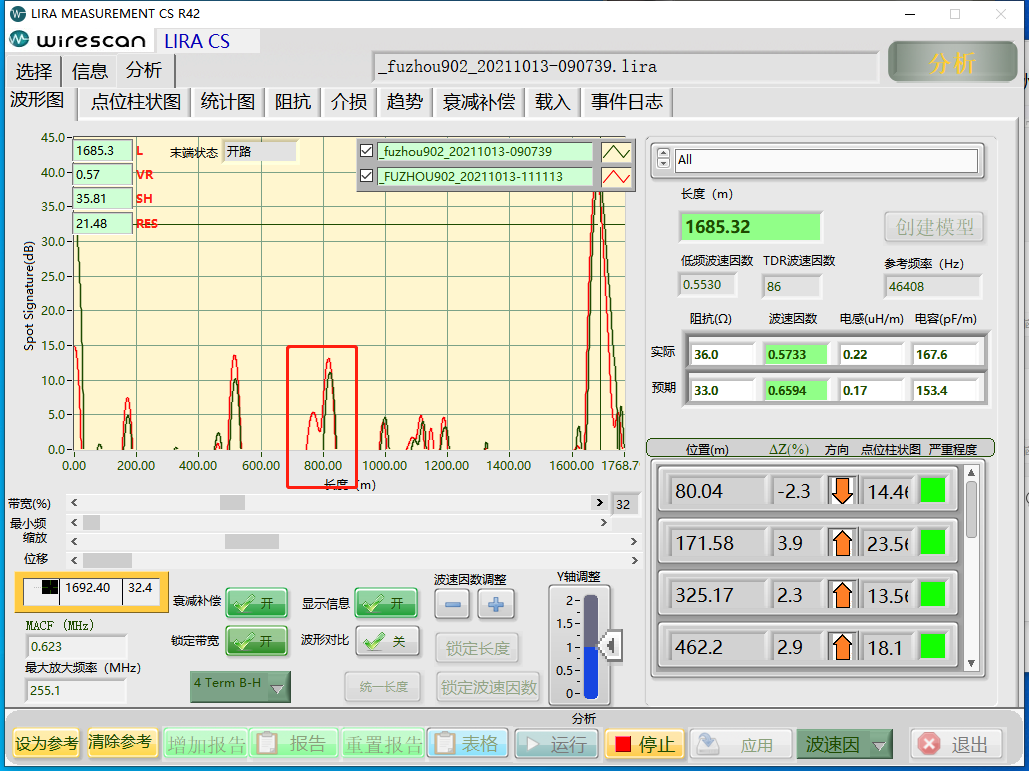
Task: Click the 退出 exit button
Action: (x=956, y=744)
